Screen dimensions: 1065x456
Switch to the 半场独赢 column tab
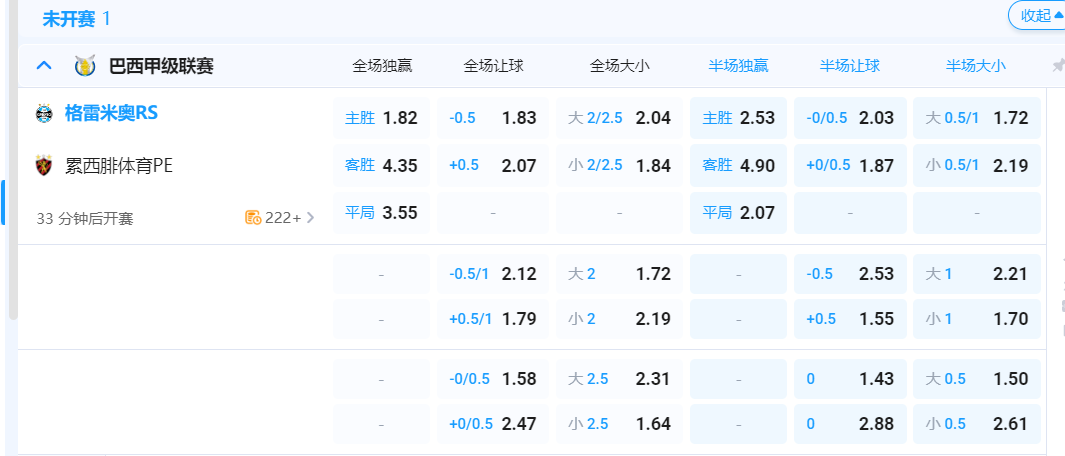tap(738, 66)
